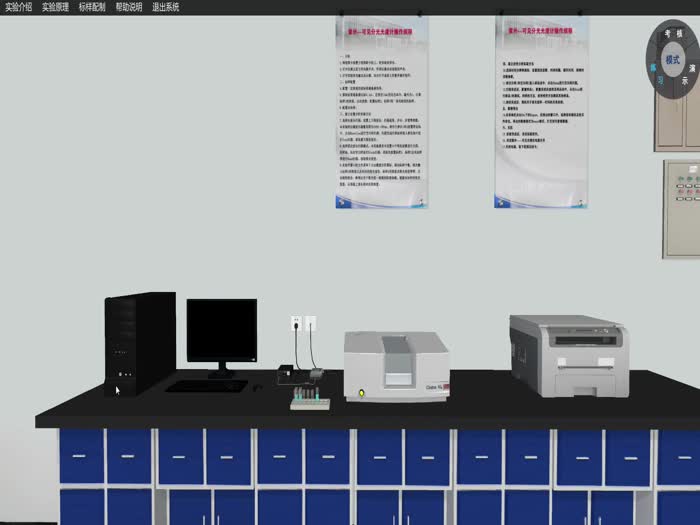
Task: Open the left wall operating procedure poster
Action: 381,112
